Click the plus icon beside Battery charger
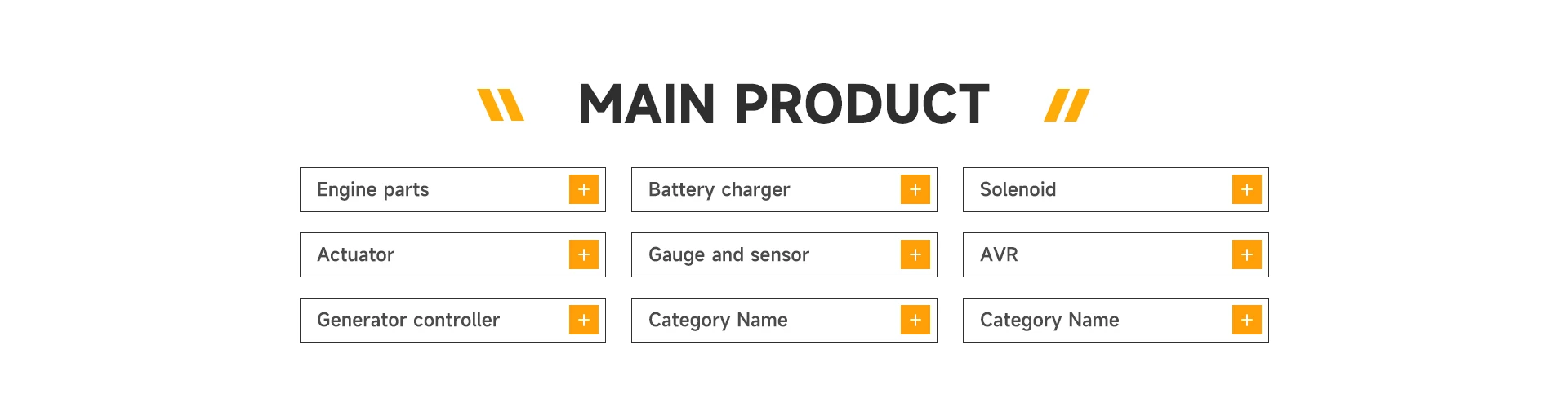This screenshot has height=416, width=1568. [915, 189]
